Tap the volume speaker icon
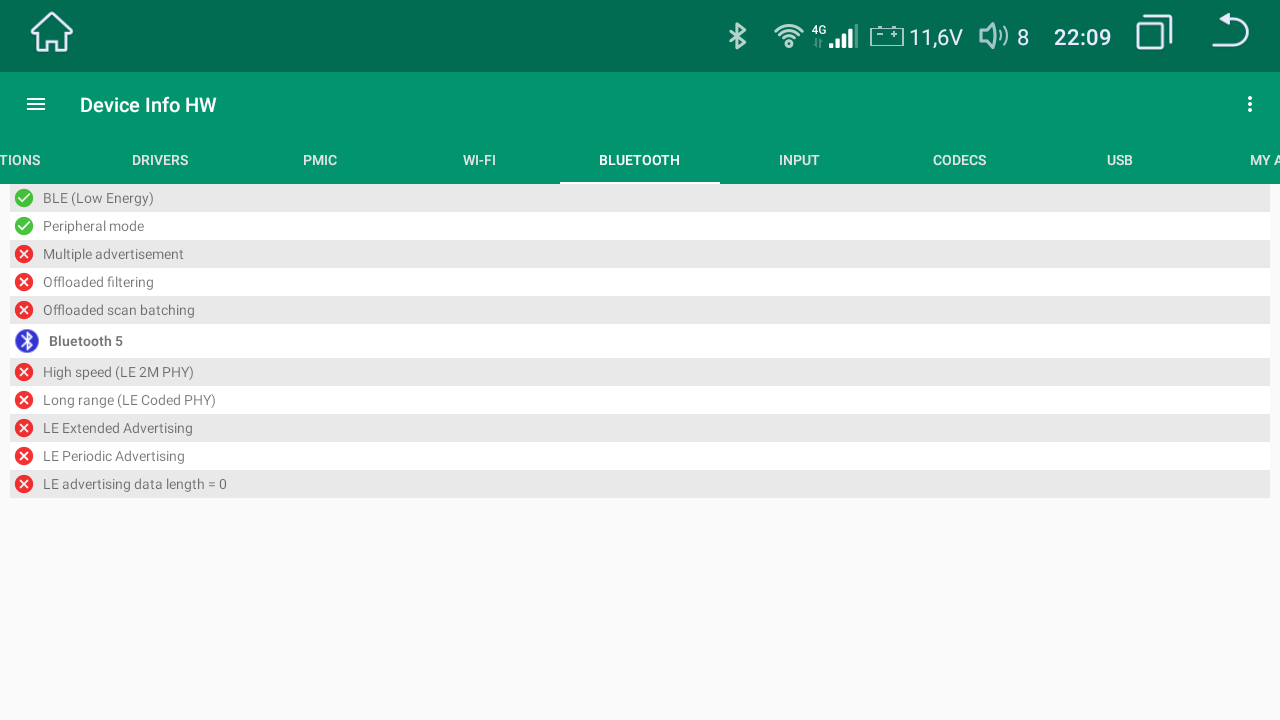The width and height of the screenshot is (1280, 720). point(993,36)
